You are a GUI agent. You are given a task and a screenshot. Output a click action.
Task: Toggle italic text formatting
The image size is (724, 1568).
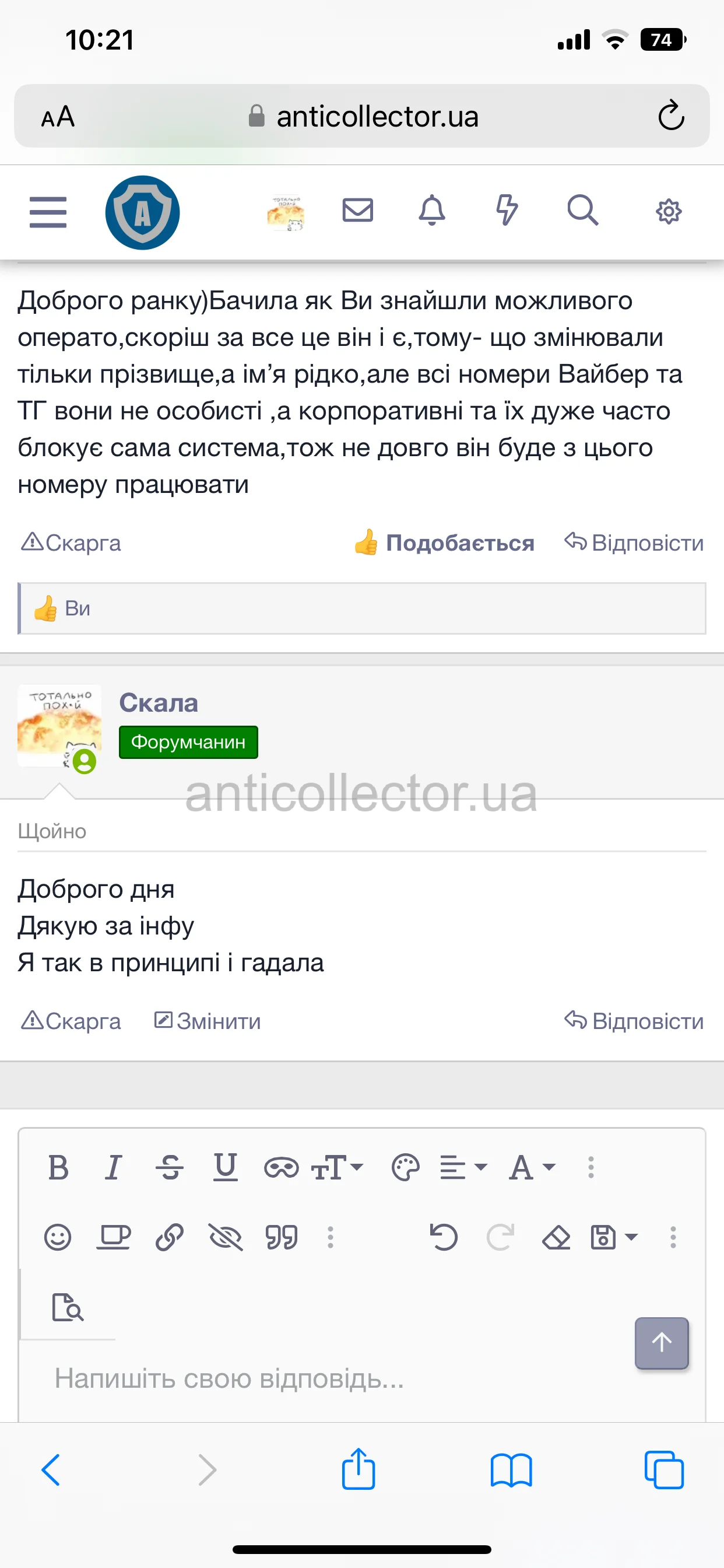point(113,1167)
